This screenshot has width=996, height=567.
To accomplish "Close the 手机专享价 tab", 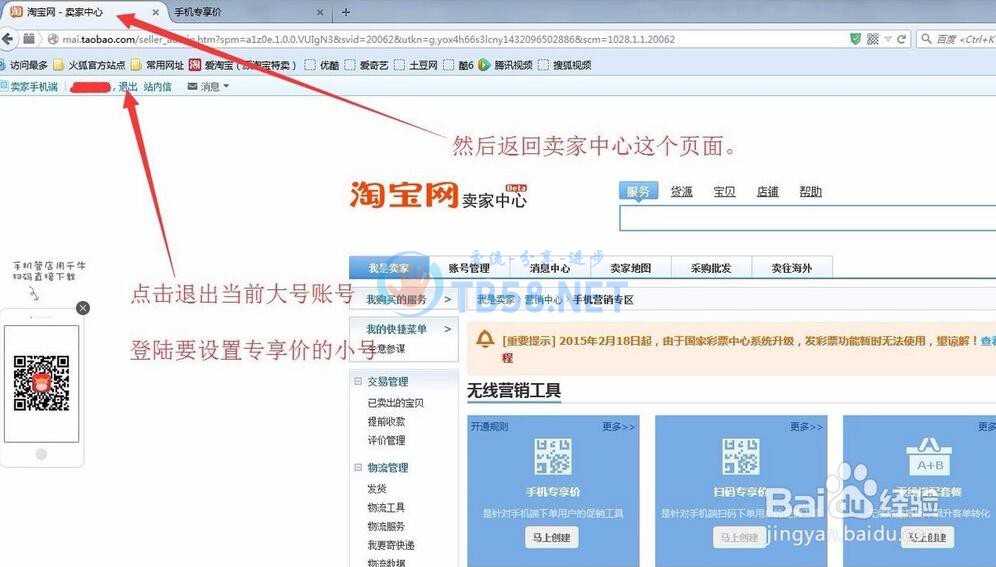I will point(320,12).
